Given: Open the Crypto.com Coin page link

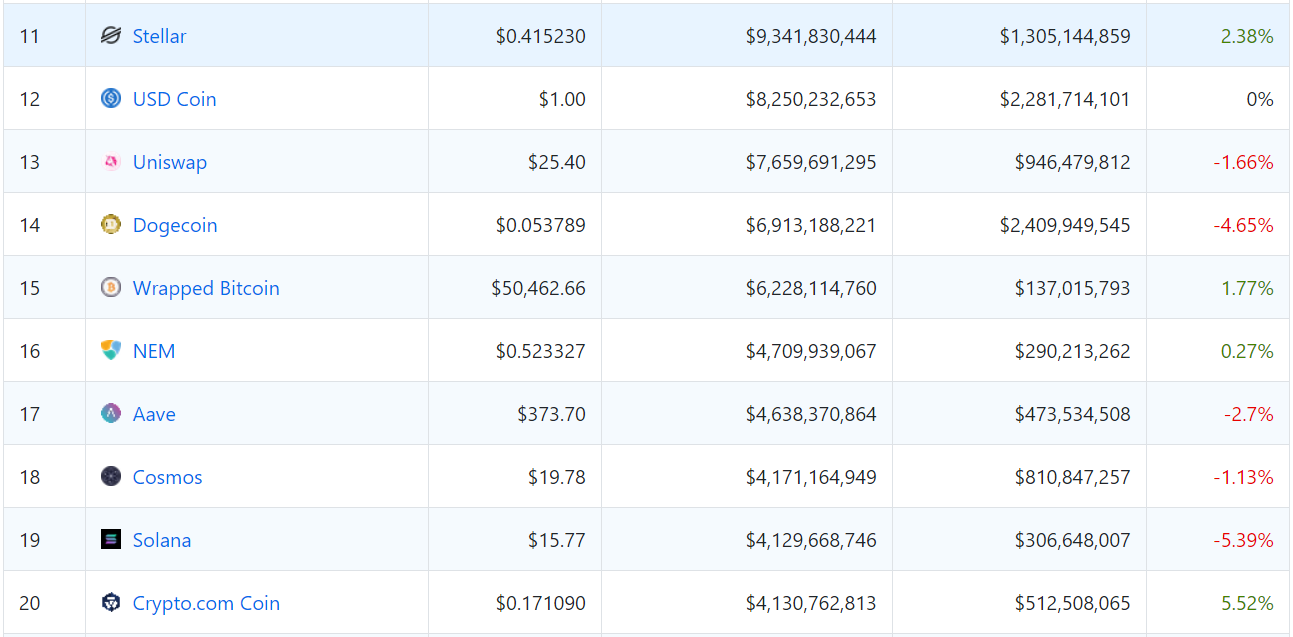Looking at the screenshot, I should coord(206,603).
